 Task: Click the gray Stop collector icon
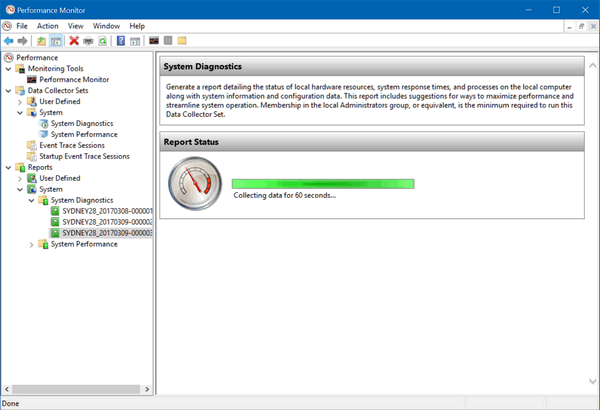click(168, 40)
